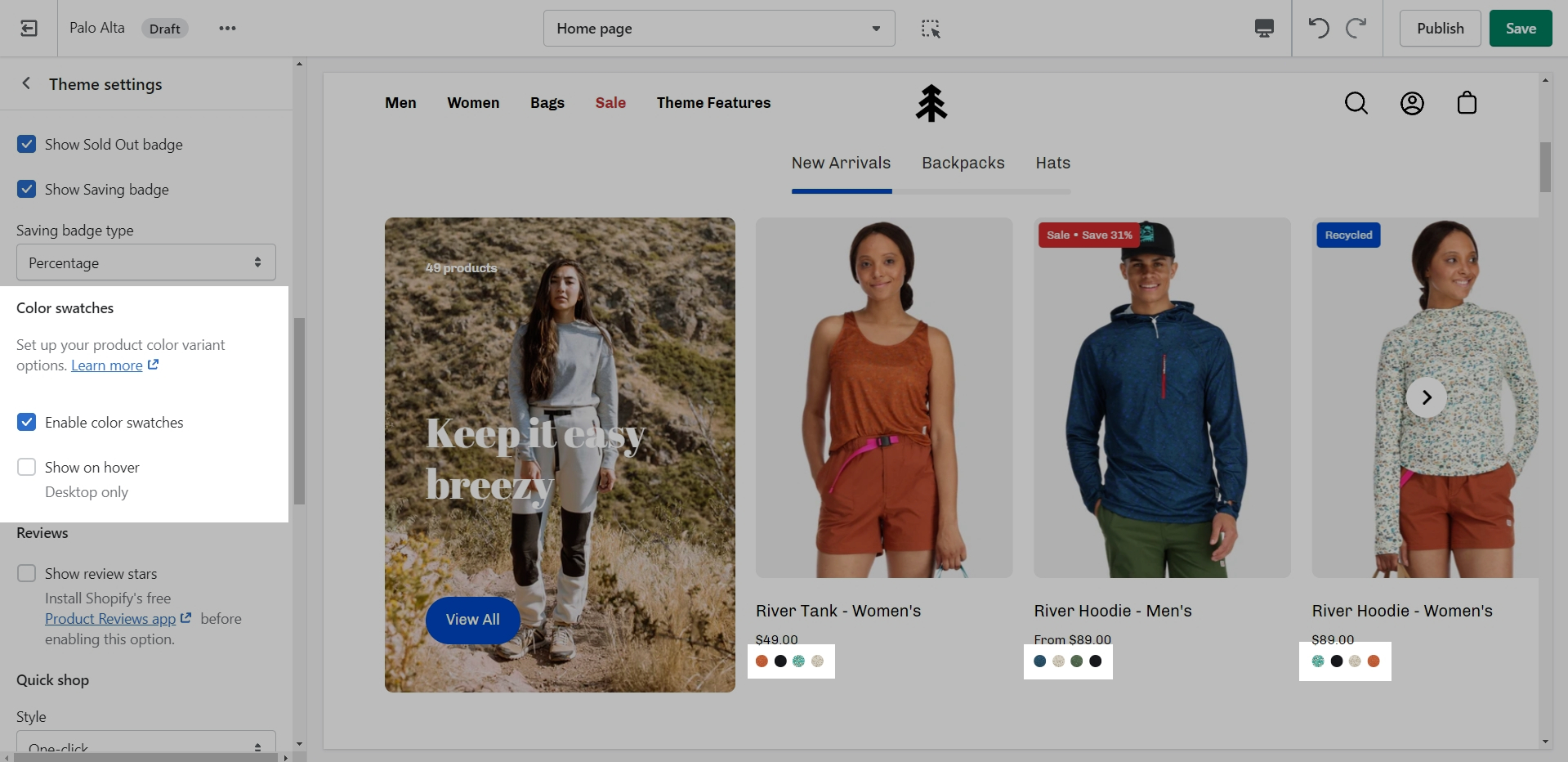Uncheck Show Sold Out badge

27,145
